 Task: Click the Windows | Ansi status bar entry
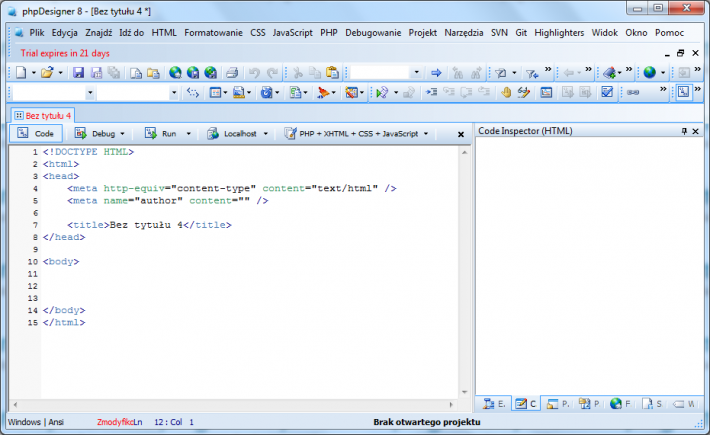pyautogui.click(x=36, y=422)
